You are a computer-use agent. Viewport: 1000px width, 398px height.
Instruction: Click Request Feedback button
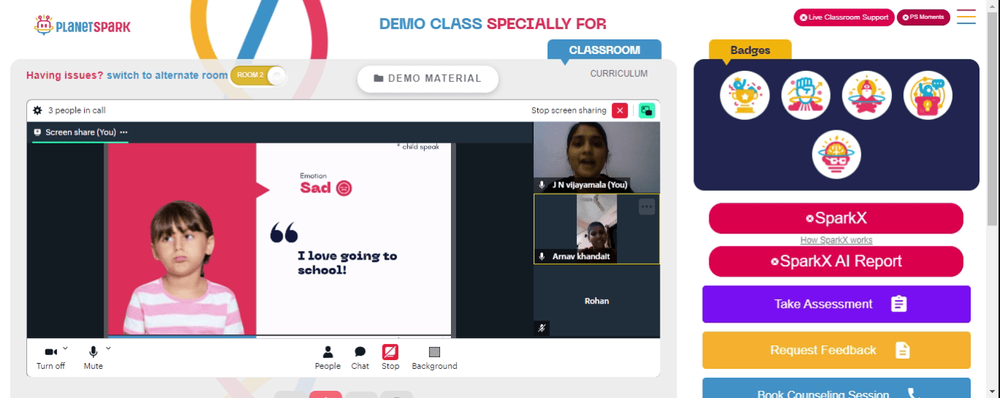836,350
